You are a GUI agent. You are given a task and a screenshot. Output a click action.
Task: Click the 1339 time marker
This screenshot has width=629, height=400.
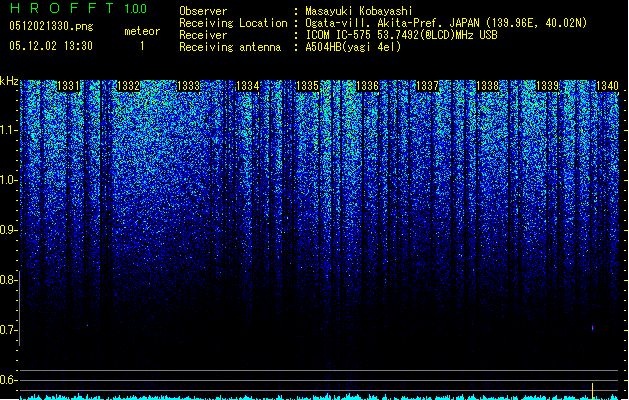pos(548,86)
